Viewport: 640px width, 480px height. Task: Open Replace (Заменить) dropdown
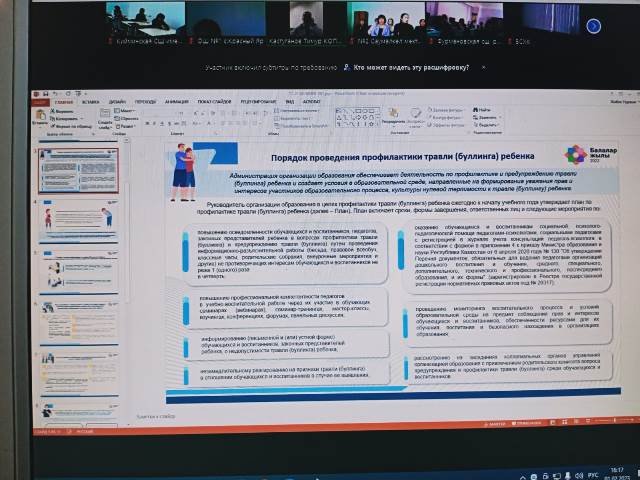coord(487,117)
